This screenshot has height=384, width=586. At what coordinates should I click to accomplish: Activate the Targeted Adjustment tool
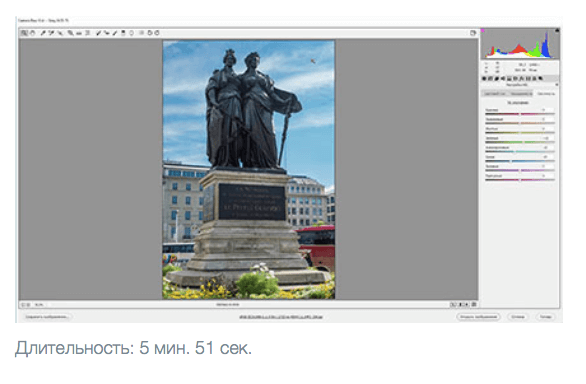[60, 33]
